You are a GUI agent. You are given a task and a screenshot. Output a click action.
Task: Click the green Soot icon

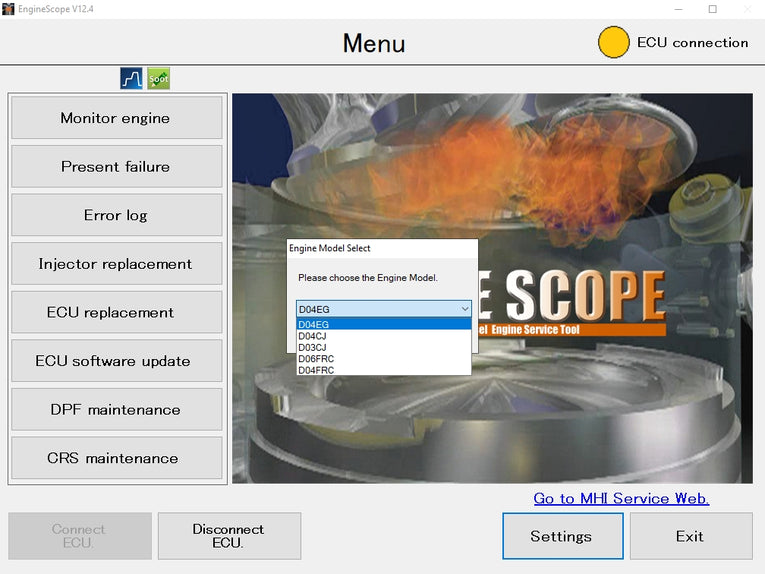158,78
